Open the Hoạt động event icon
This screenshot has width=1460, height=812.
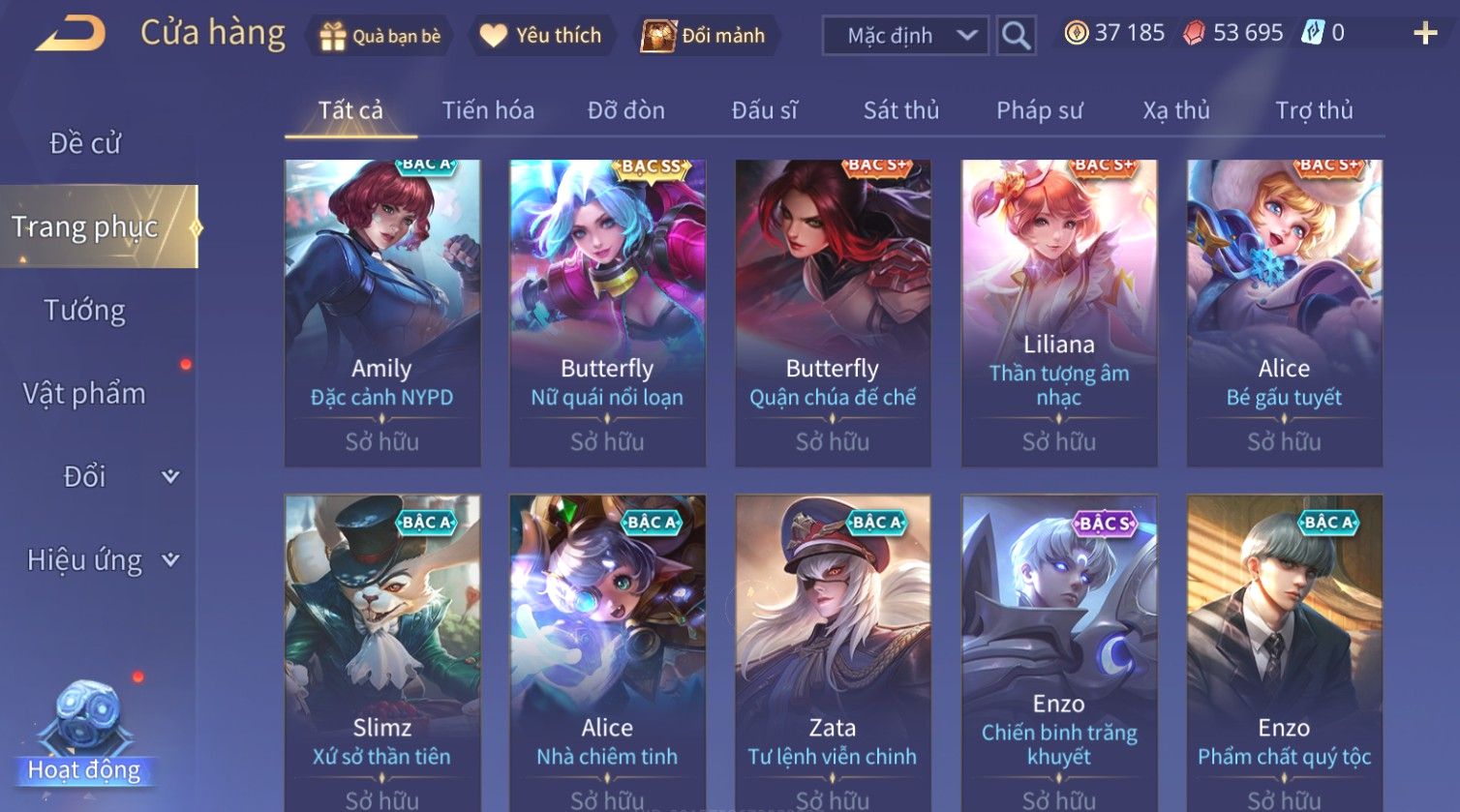85,733
